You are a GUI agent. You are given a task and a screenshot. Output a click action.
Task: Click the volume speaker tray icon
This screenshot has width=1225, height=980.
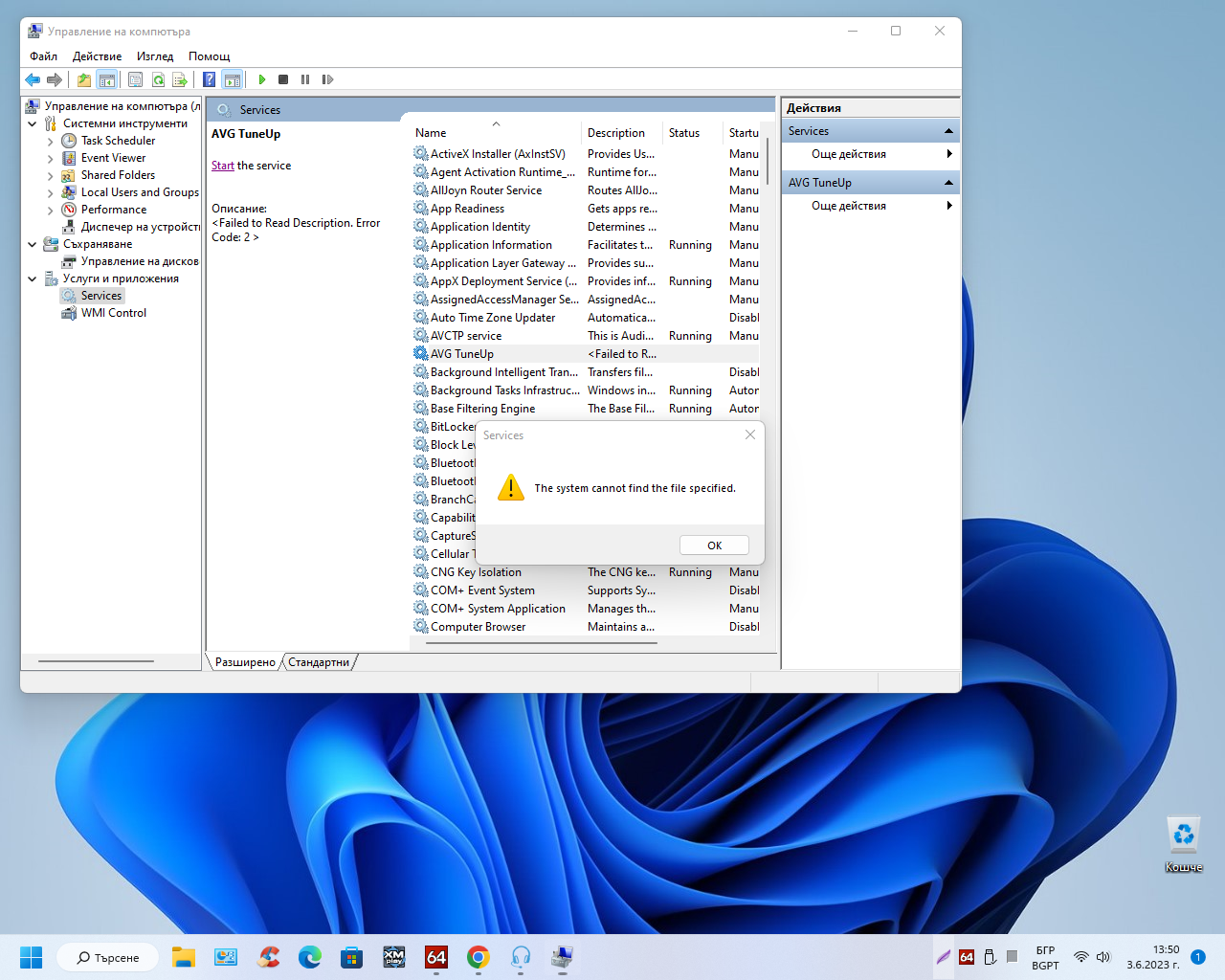(1103, 957)
